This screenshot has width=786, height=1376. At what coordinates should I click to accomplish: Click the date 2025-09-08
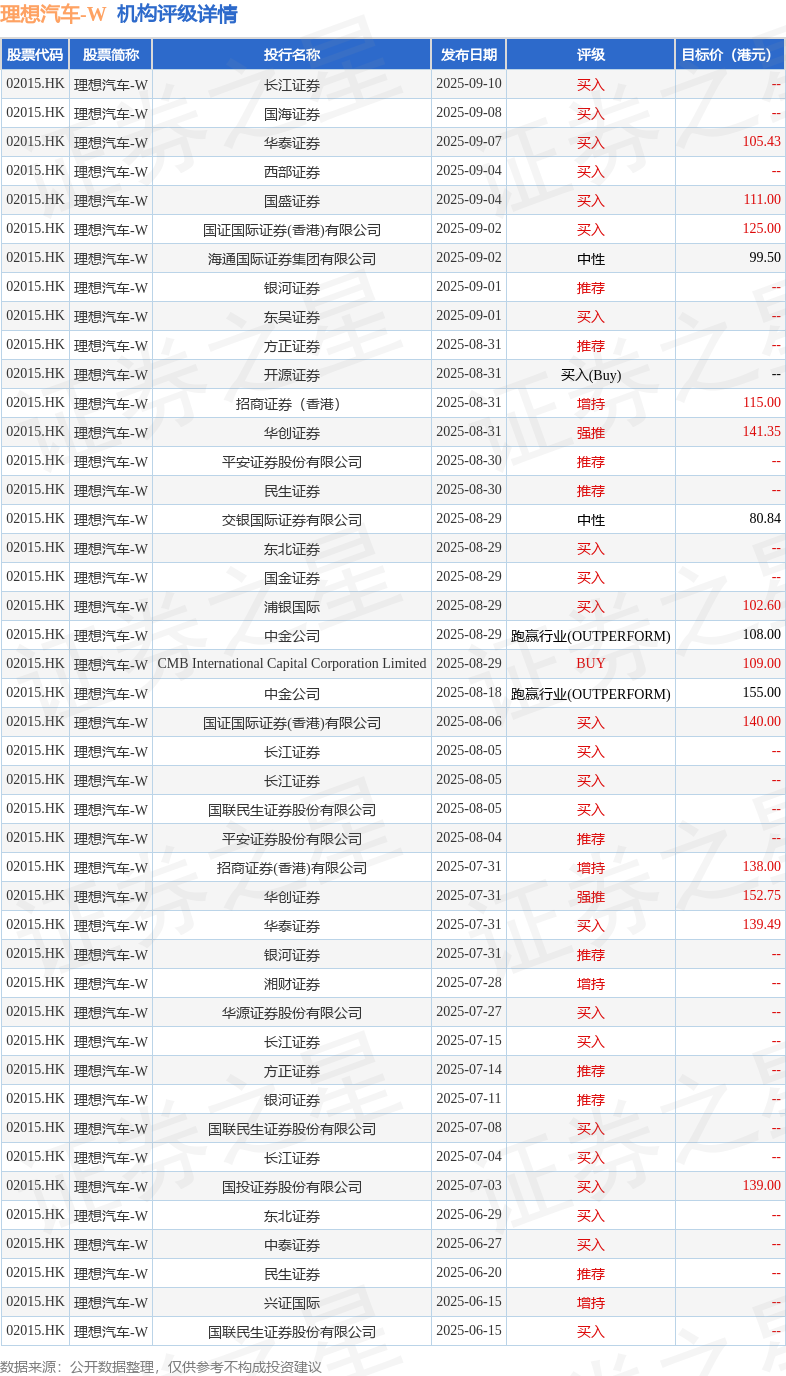[x=469, y=113]
